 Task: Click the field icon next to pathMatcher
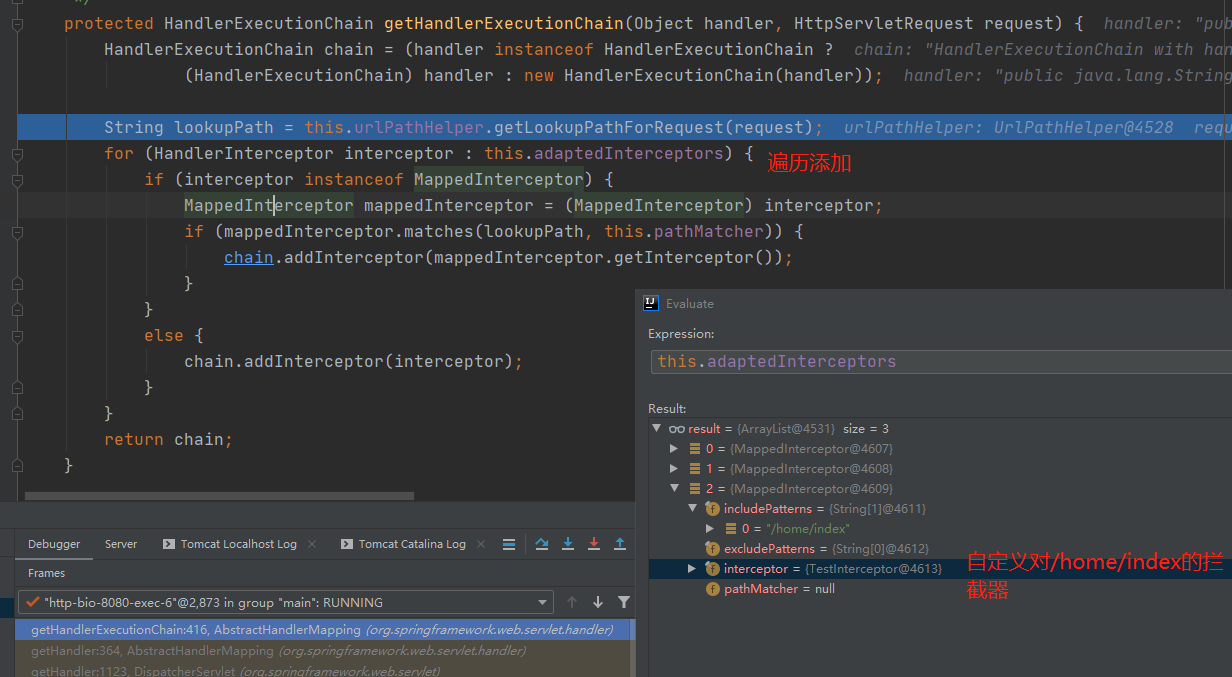[x=713, y=589]
